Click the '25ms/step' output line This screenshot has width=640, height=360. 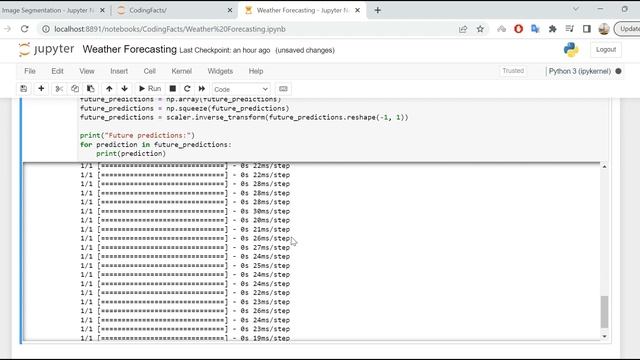click(x=185, y=266)
